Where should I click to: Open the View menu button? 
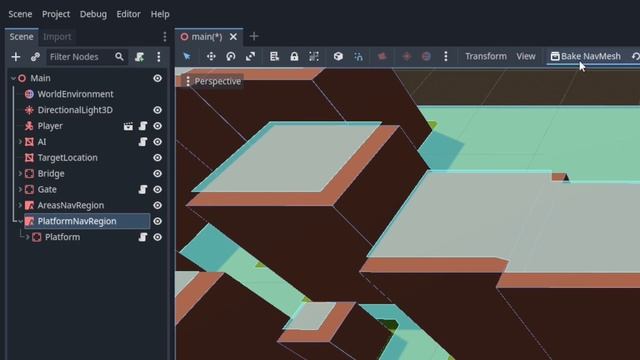[526, 56]
